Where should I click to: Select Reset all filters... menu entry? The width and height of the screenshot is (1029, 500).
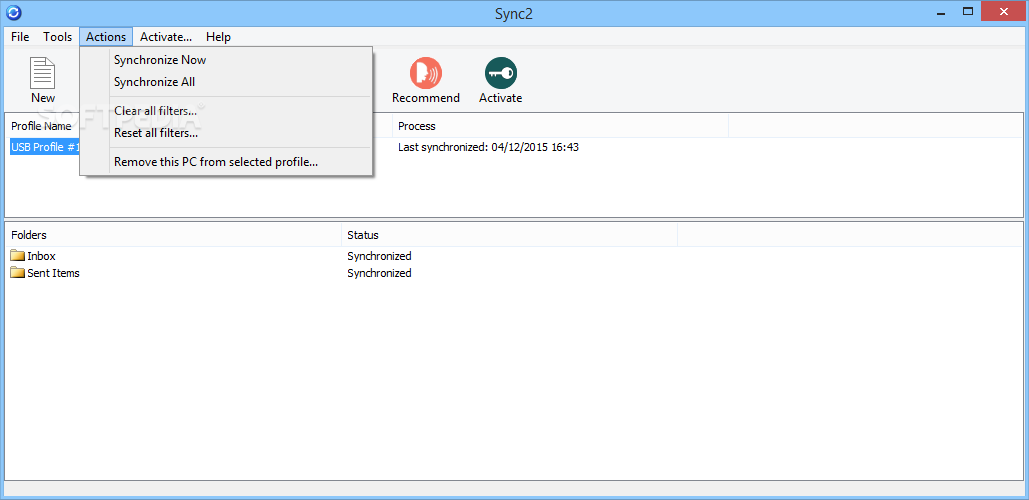click(x=156, y=132)
